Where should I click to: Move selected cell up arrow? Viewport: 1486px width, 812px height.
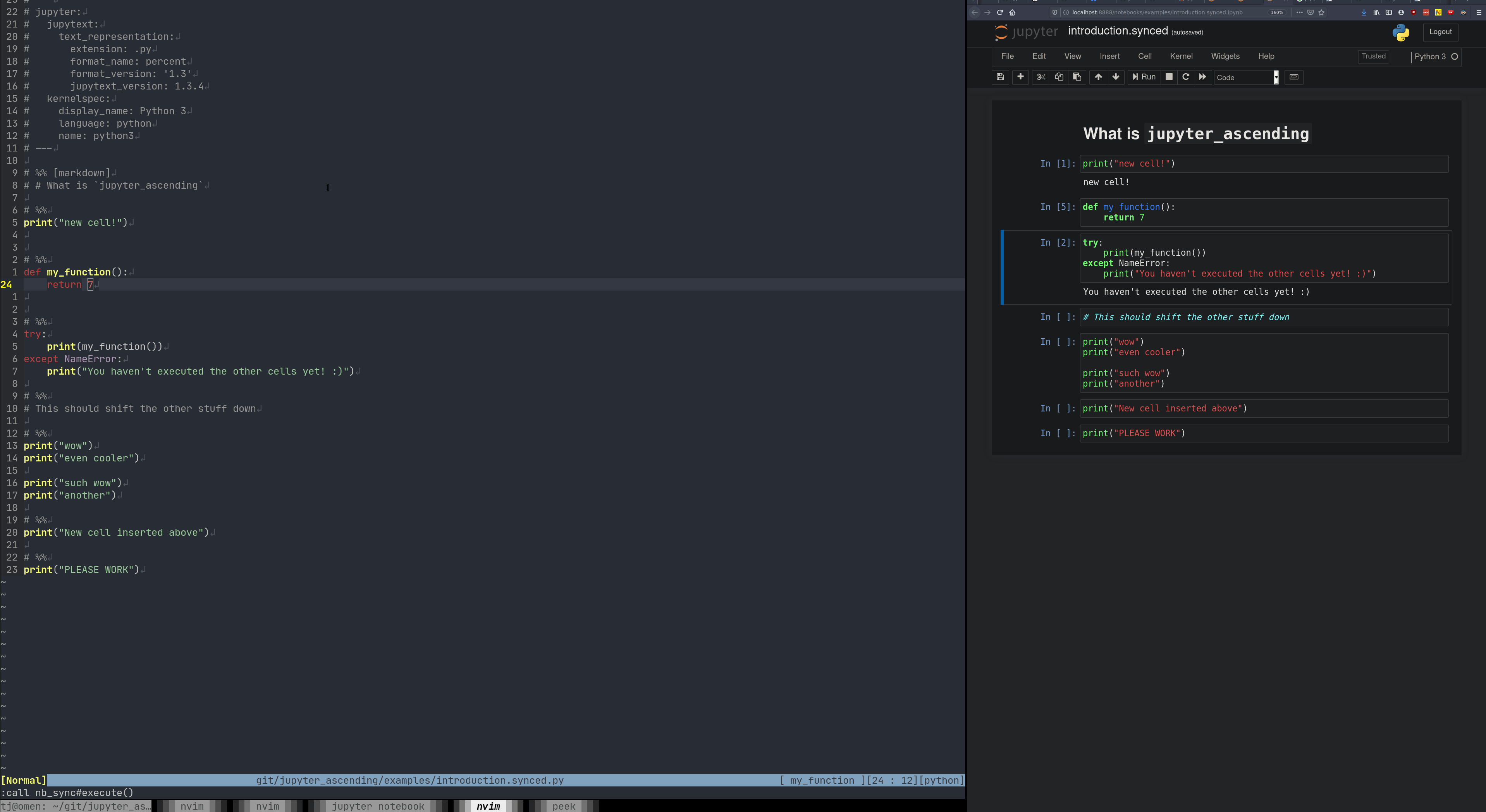1098,77
